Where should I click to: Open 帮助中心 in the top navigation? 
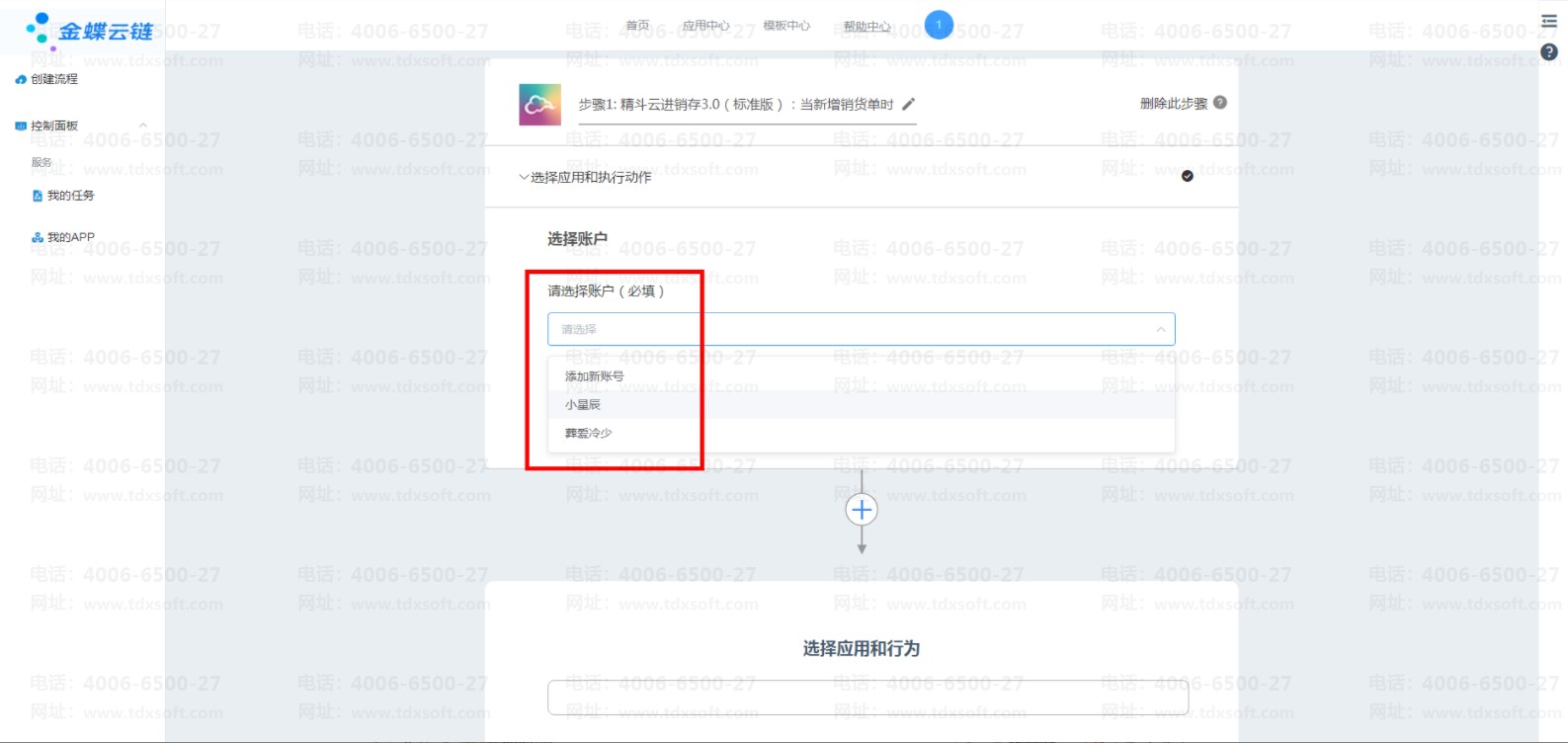[x=867, y=27]
